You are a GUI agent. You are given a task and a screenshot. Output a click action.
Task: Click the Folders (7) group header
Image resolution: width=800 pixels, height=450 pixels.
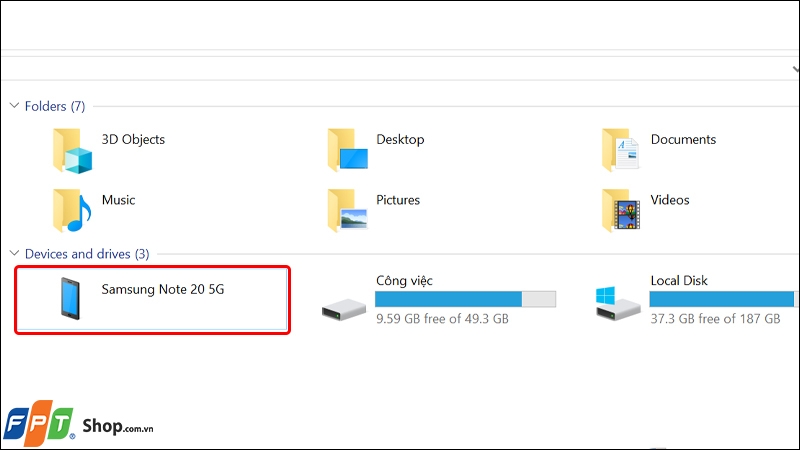(55, 106)
